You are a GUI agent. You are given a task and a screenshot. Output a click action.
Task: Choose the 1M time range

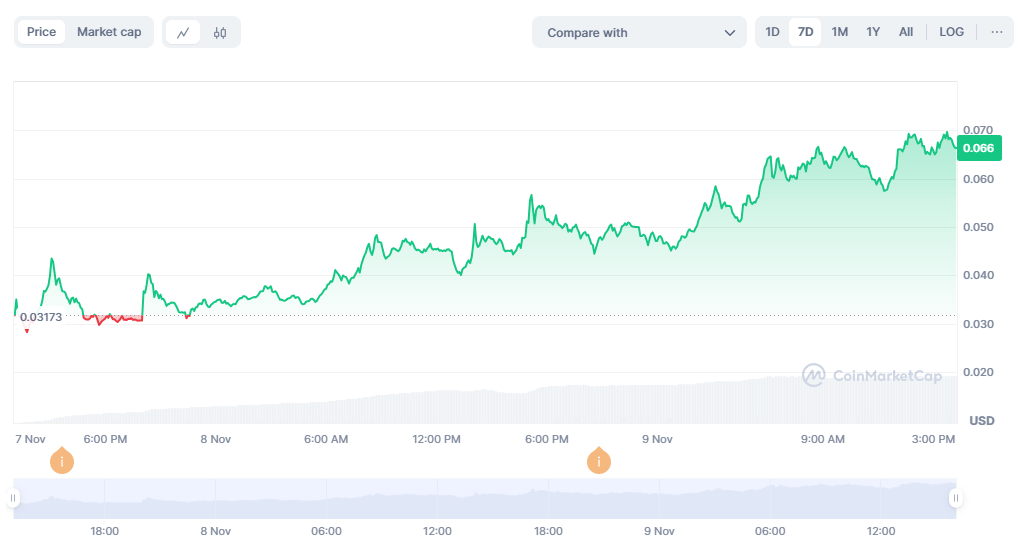coord(839,32)
